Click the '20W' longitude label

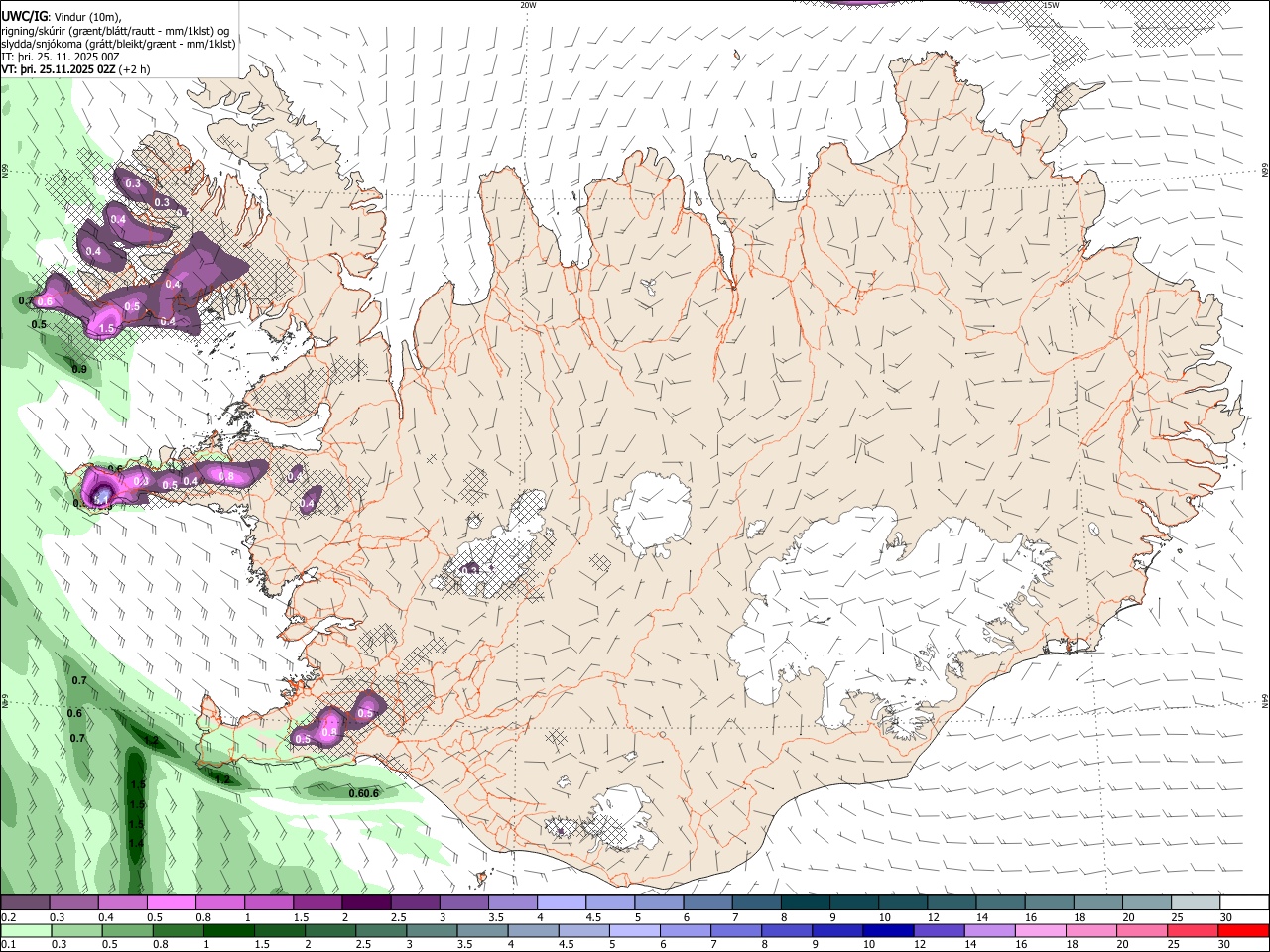pyautogui.click(x=528, y=5)
